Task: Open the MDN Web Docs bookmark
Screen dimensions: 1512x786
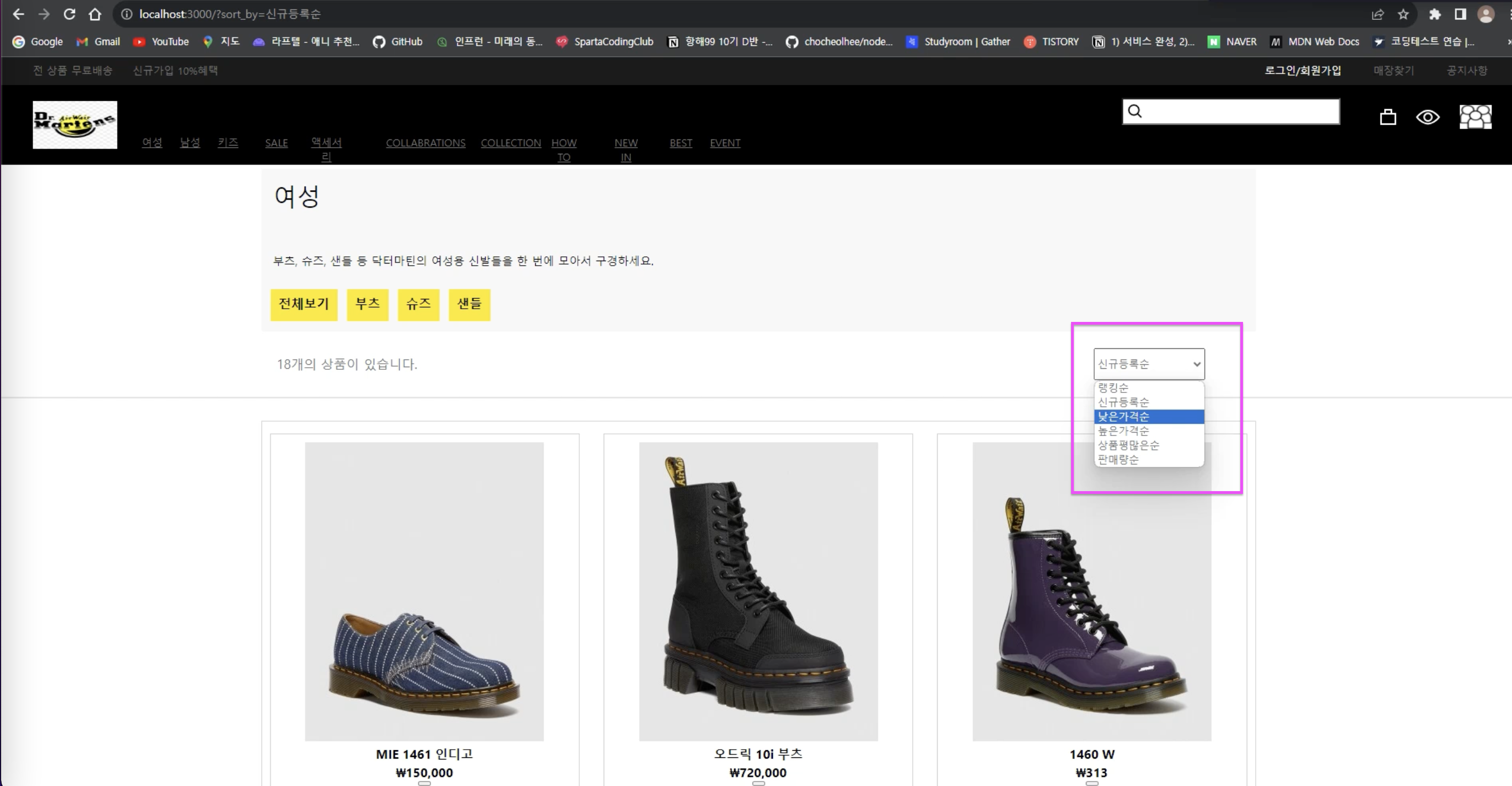Action: [x=1314, y=42]
